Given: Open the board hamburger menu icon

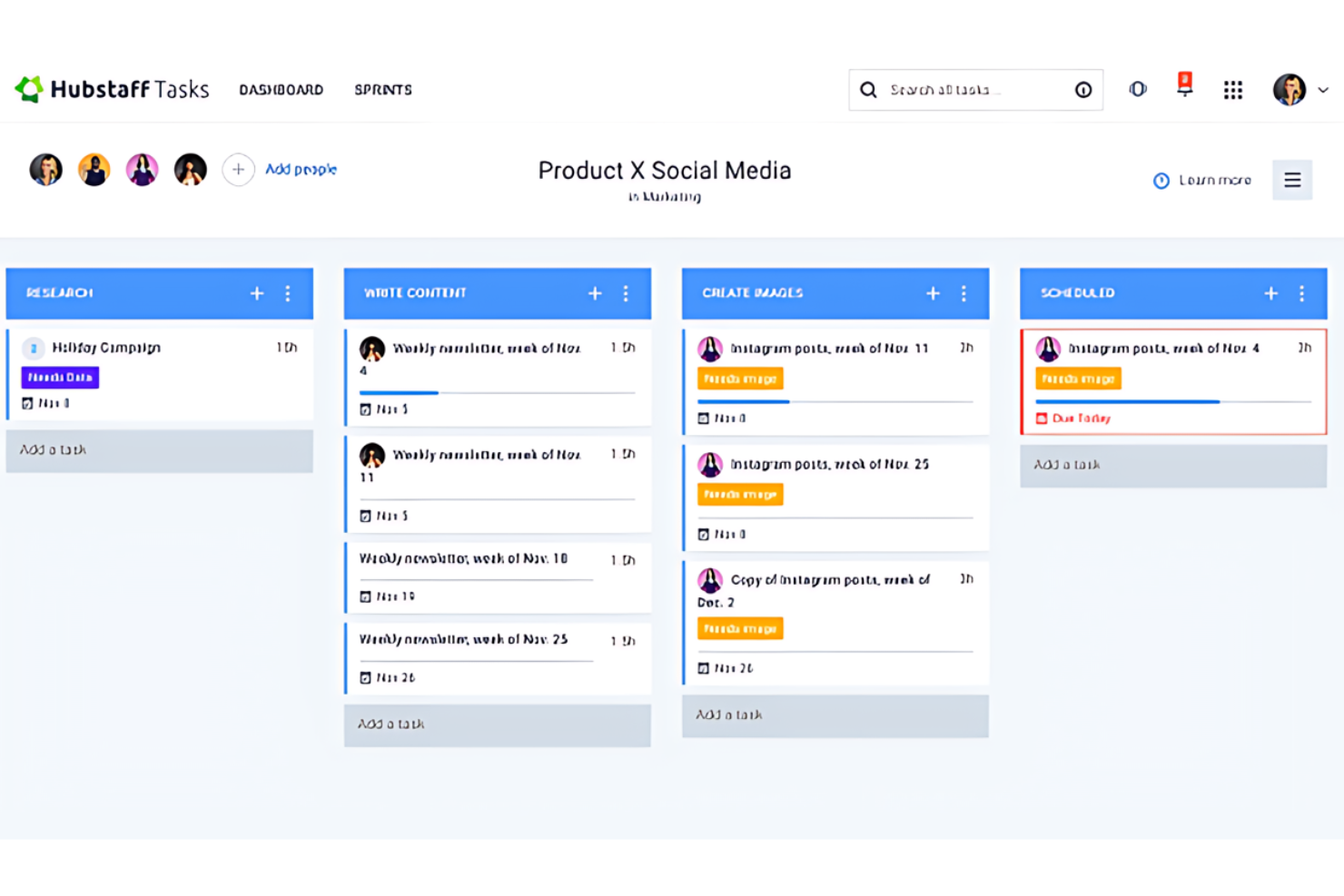Looking at the screenshot, I should click(x=1291, y=180).
